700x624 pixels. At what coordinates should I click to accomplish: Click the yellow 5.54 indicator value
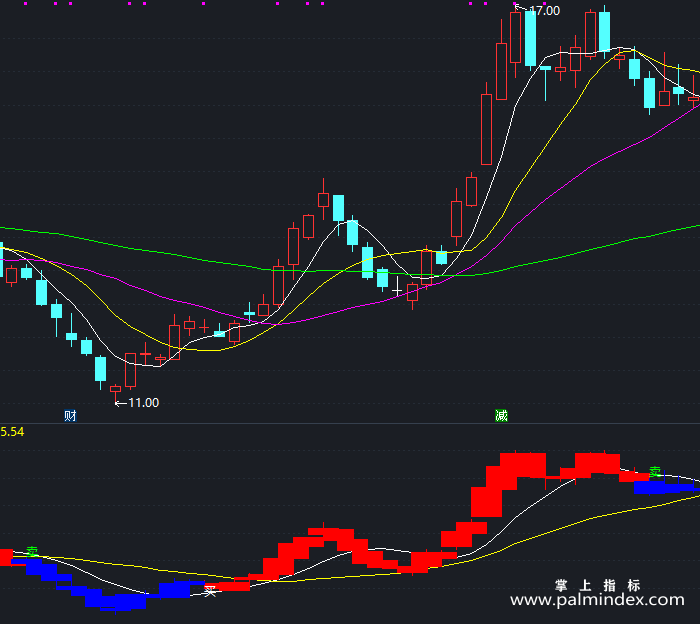coord(12,432)
